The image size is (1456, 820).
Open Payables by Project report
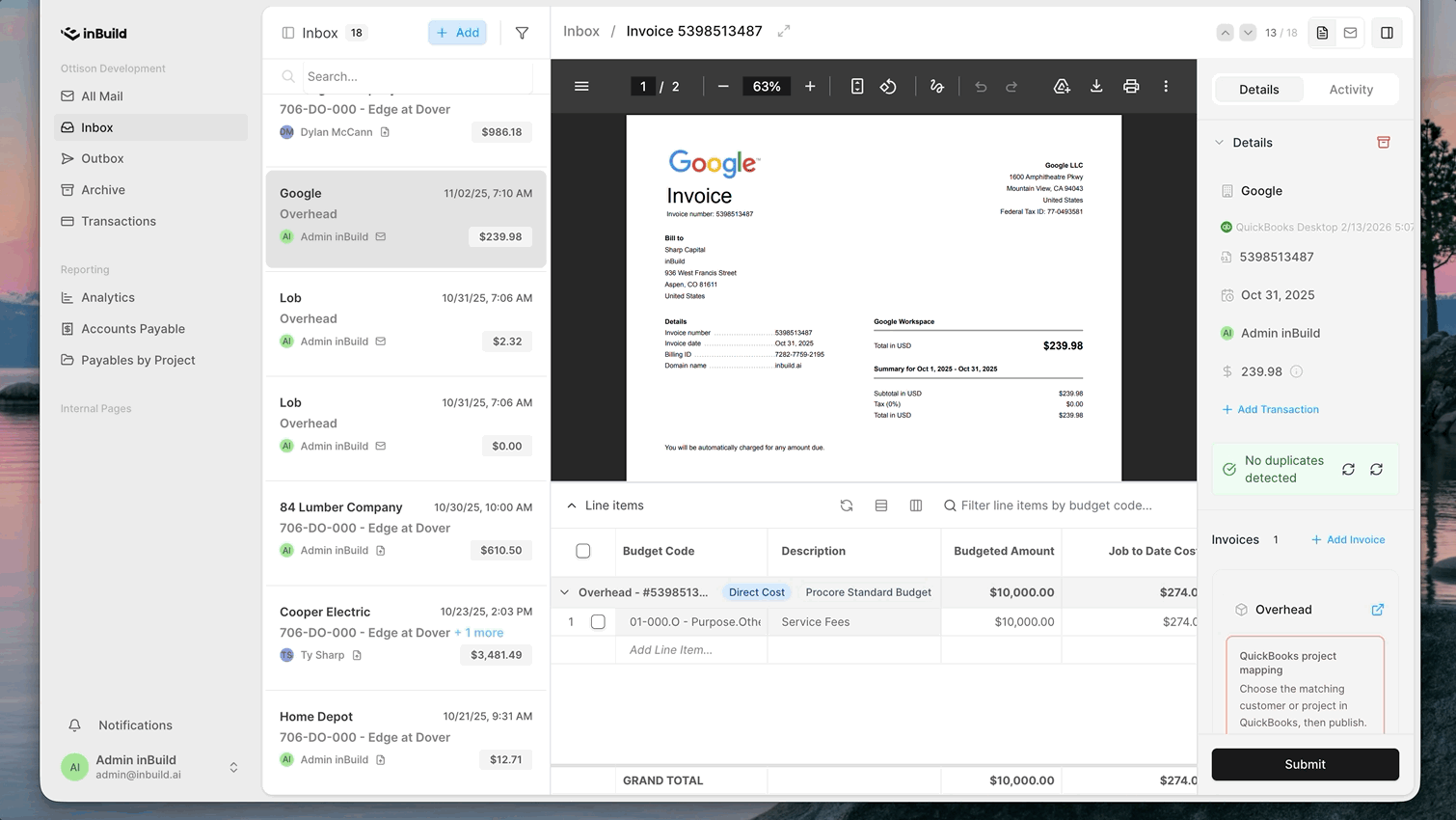tap(151, 360)
